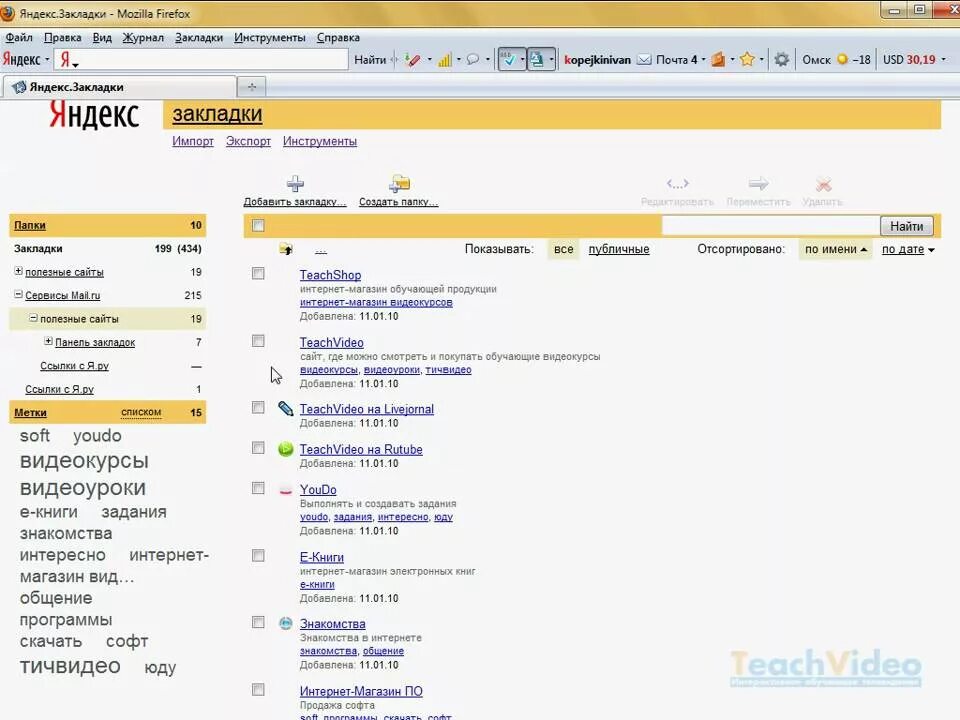Check the Интернет-Магазин ПО checkbox

coord(258,690)
